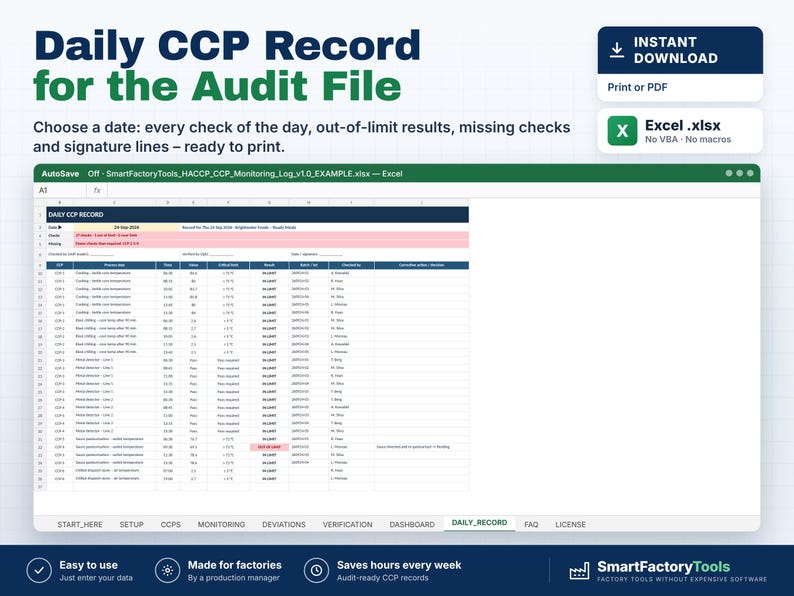Click the Checked by table header
This screenshot has height=596, width=794.
(351, 265)
